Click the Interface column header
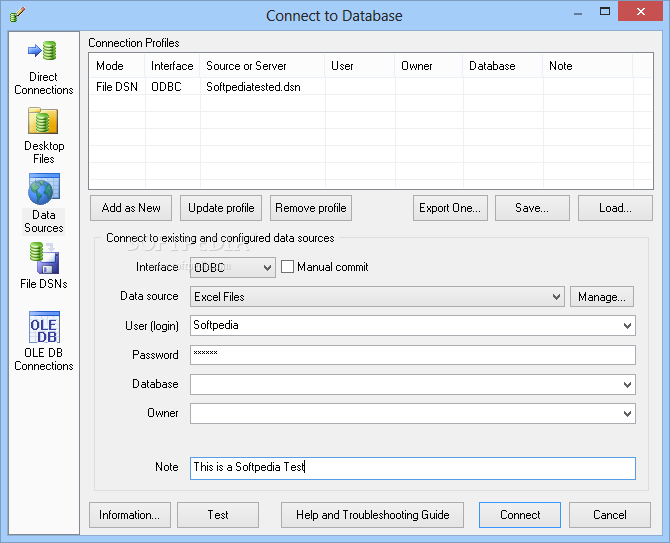670x543 pixels. point(172,66)
